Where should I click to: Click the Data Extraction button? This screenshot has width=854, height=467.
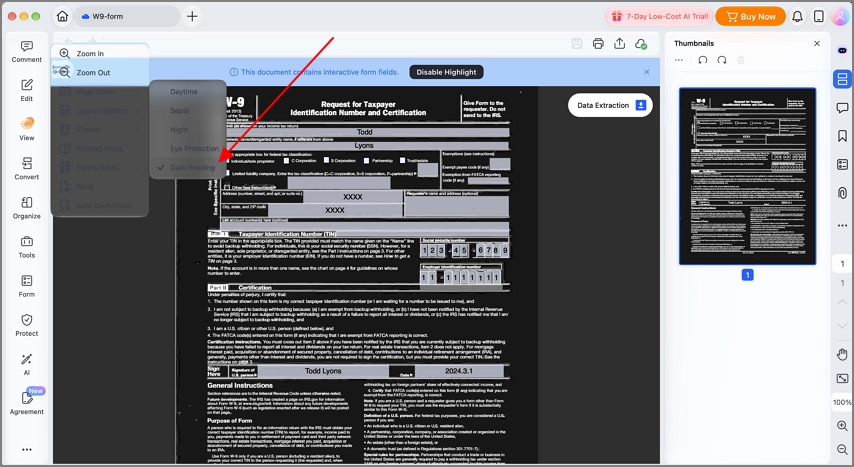coord(610,105)
